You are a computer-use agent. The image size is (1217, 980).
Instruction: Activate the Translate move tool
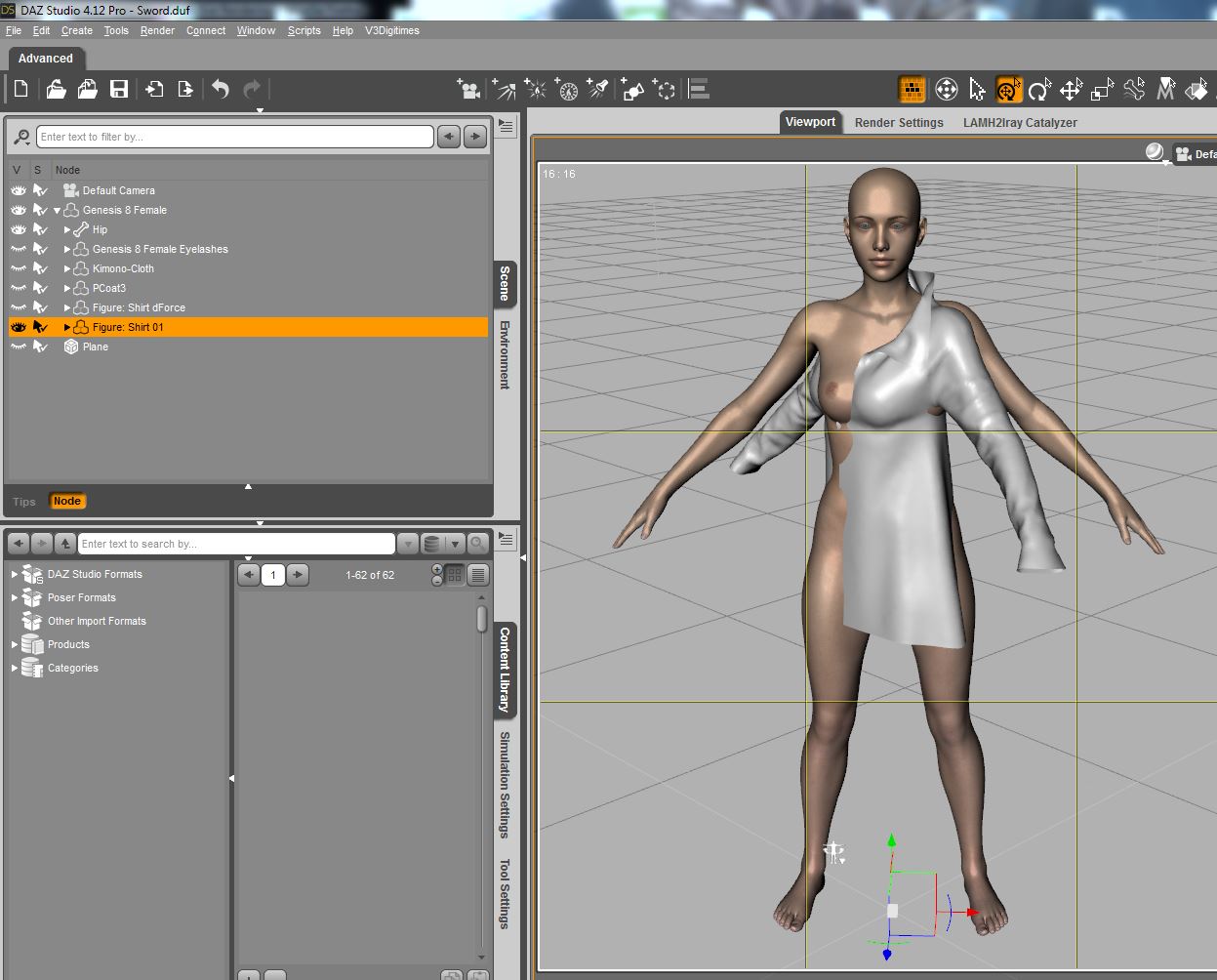click(1071, 90)
